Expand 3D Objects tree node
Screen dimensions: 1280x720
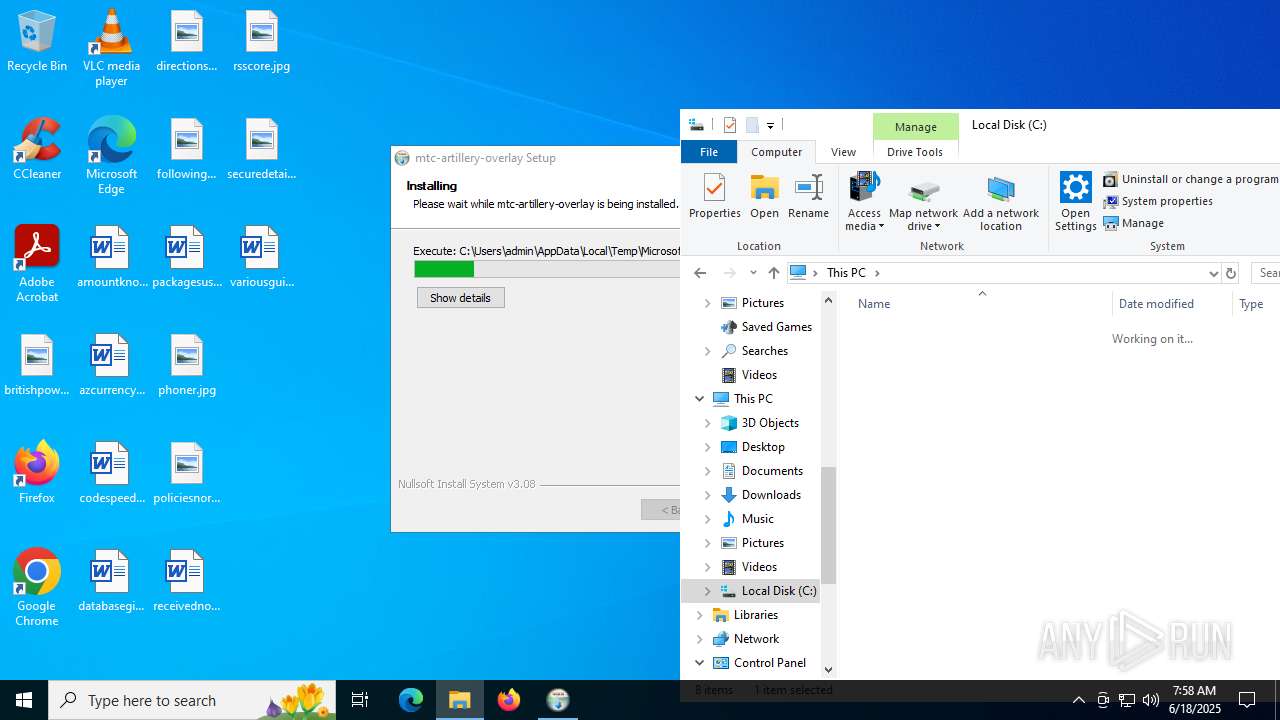coord(708,423)
